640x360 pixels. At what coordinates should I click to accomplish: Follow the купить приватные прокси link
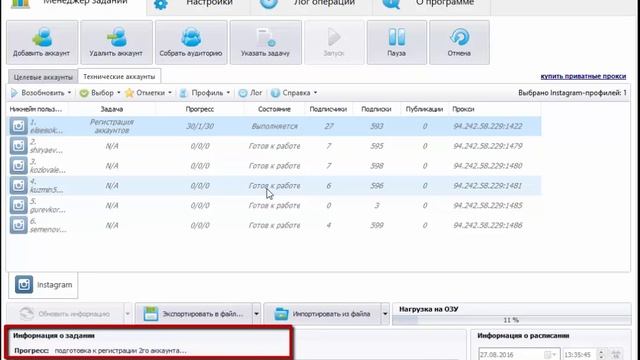pos(583,76)
